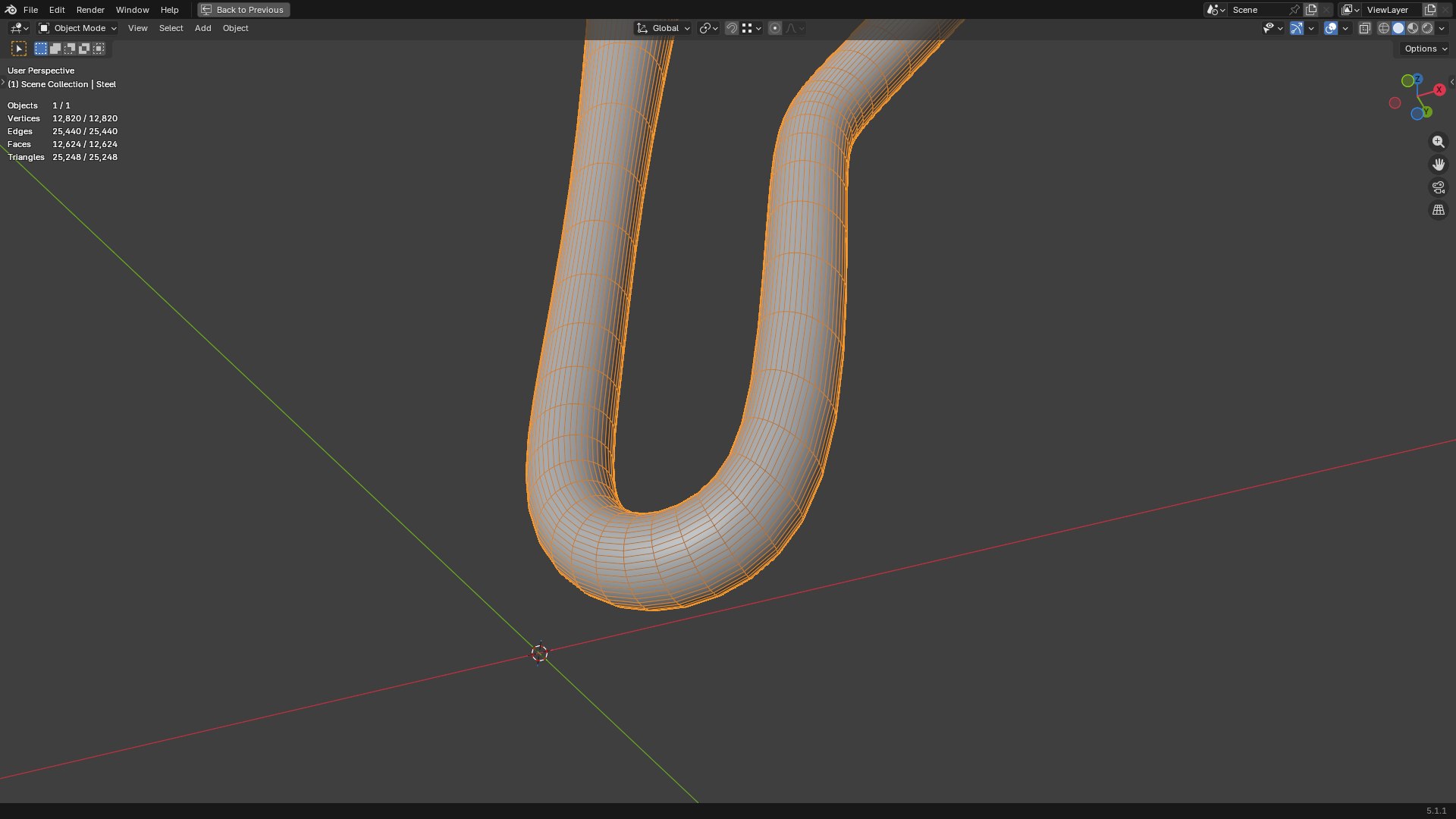
Task: Click the Back to Previous button
Action: (x=243, y=10)
